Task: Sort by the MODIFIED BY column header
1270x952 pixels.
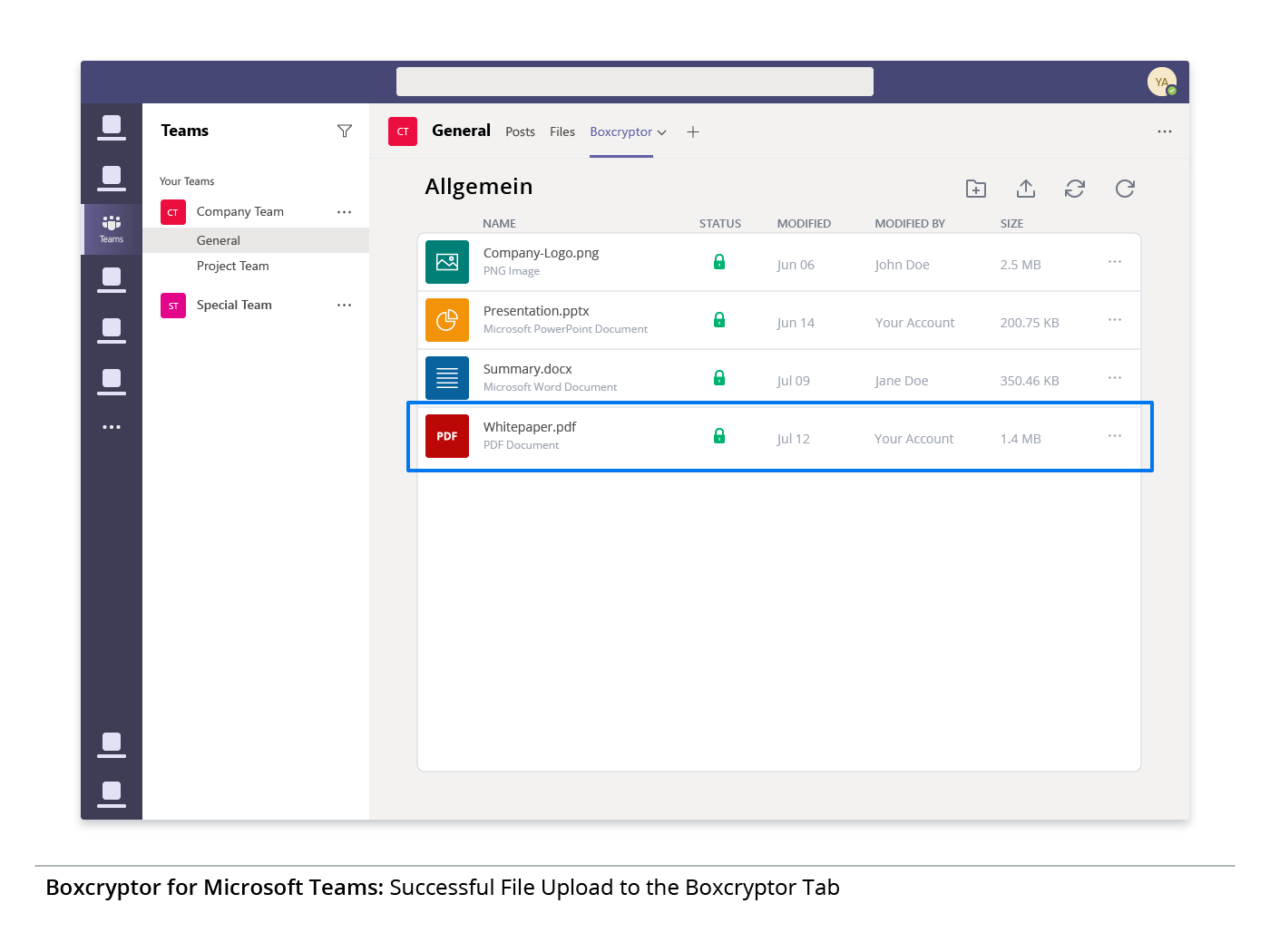Action: click(x=910, y=224)
